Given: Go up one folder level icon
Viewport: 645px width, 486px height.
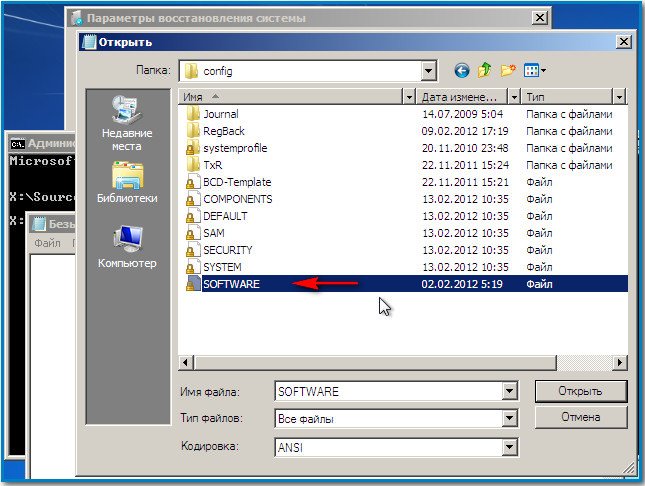Looking at the screenshot, I should tap(484, 71).
